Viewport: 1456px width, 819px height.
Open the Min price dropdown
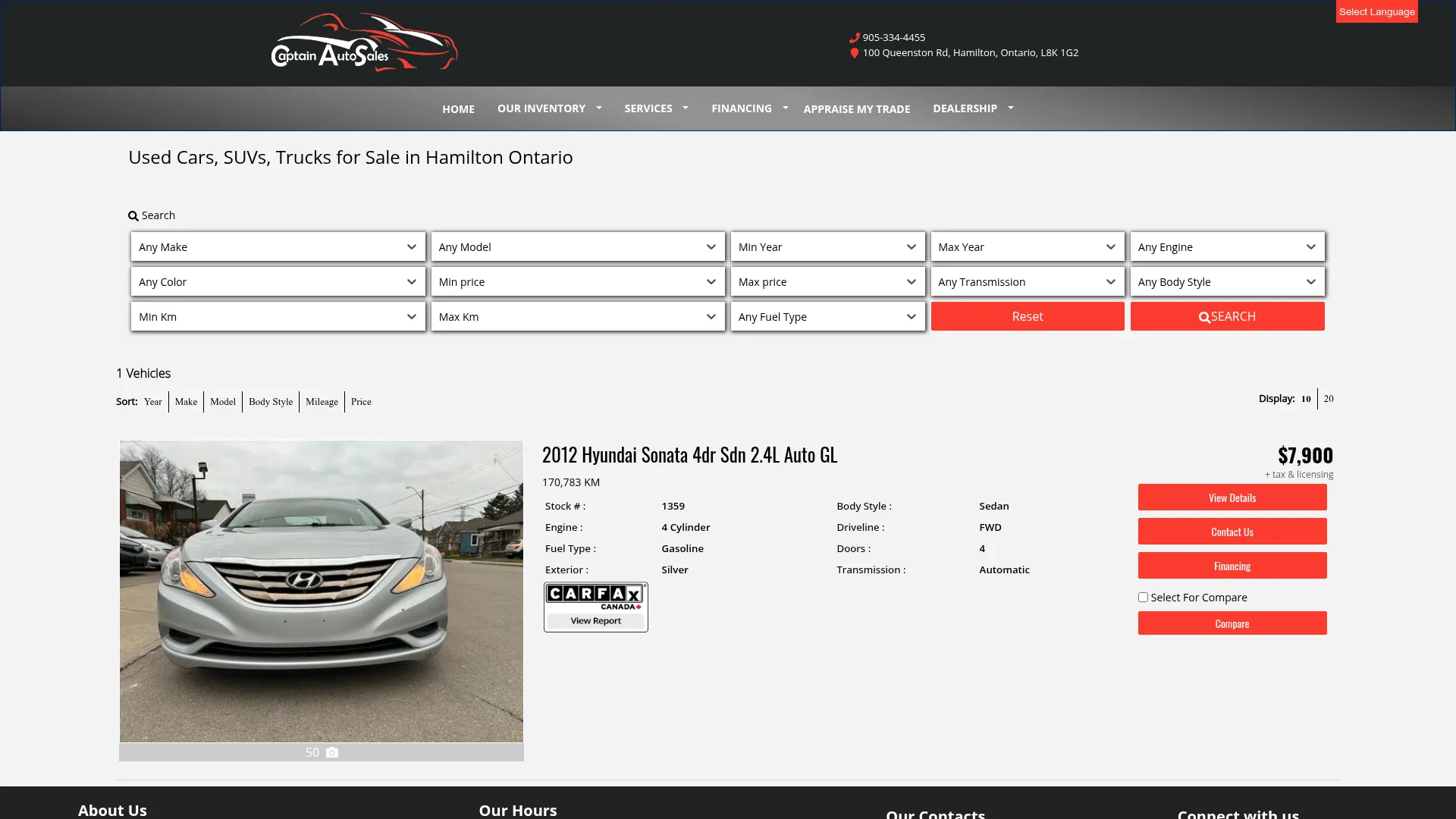pyautogui.click(x=578, y=281)
